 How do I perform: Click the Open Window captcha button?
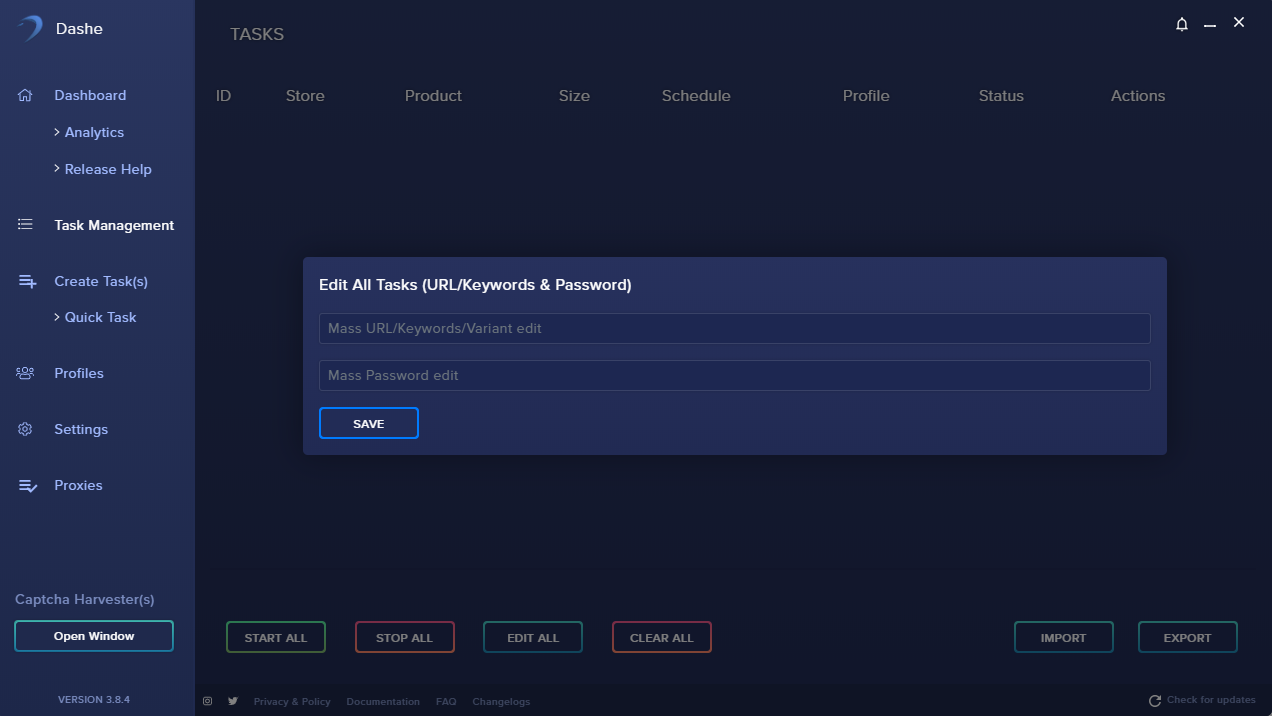click(x=94, y=636)
